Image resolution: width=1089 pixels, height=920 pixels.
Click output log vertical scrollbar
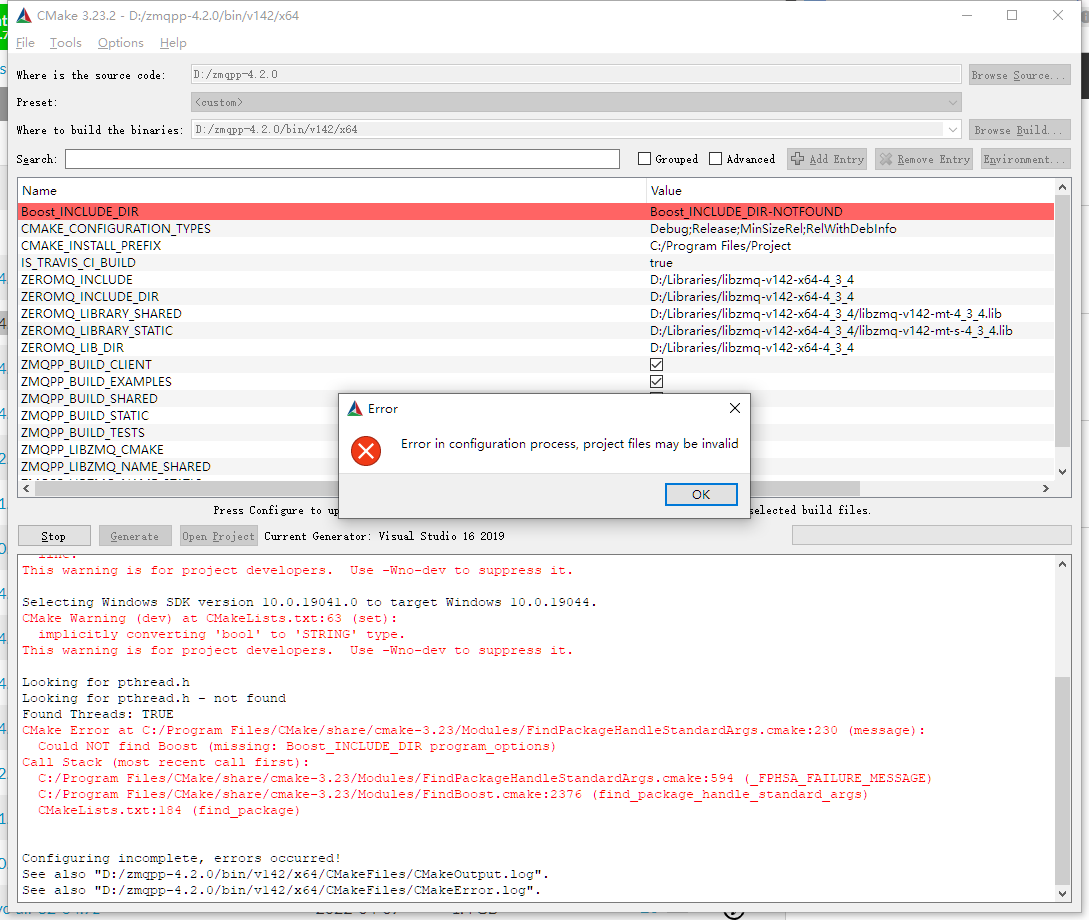(x=1062, y=780)
